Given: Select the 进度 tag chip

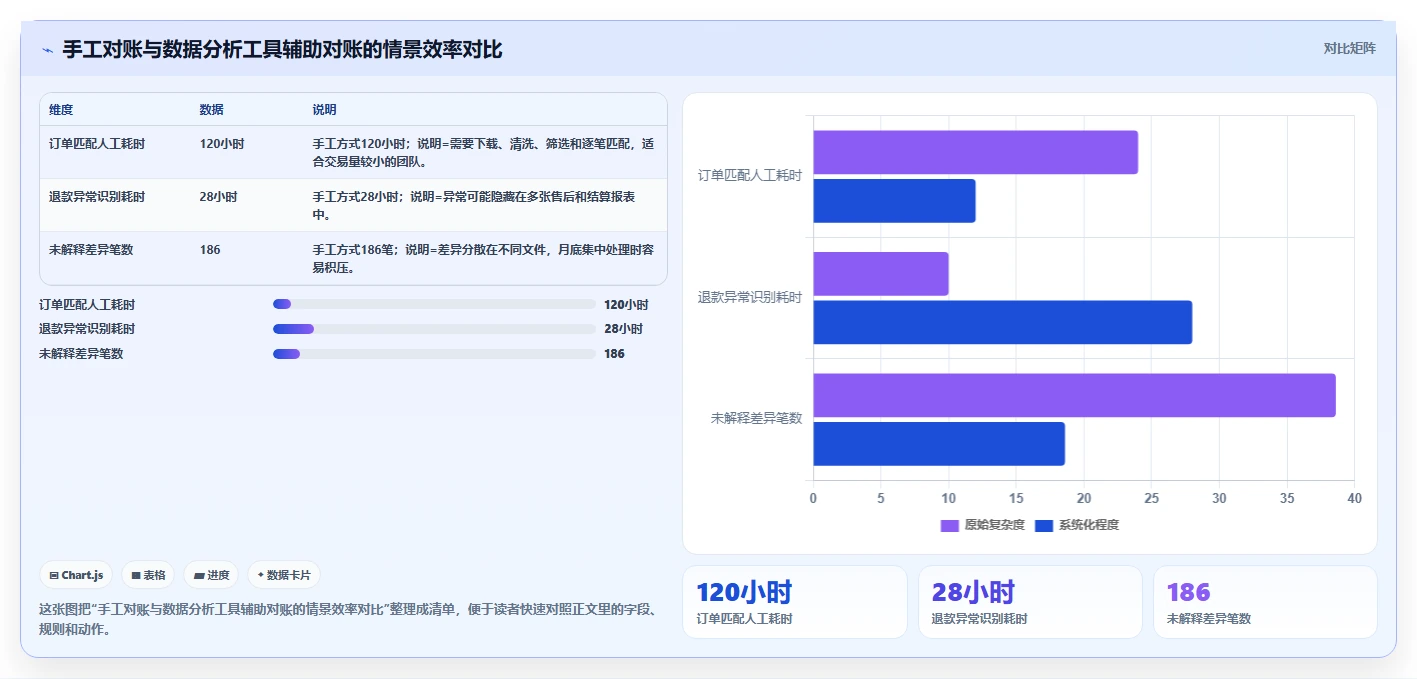Looking at the screenshot, I should tap(211, 575).
